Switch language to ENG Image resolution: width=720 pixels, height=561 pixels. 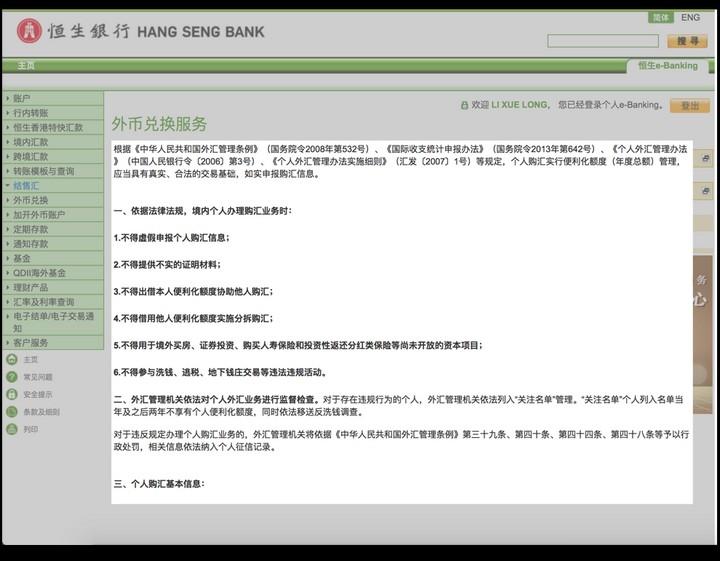[691, 18]
